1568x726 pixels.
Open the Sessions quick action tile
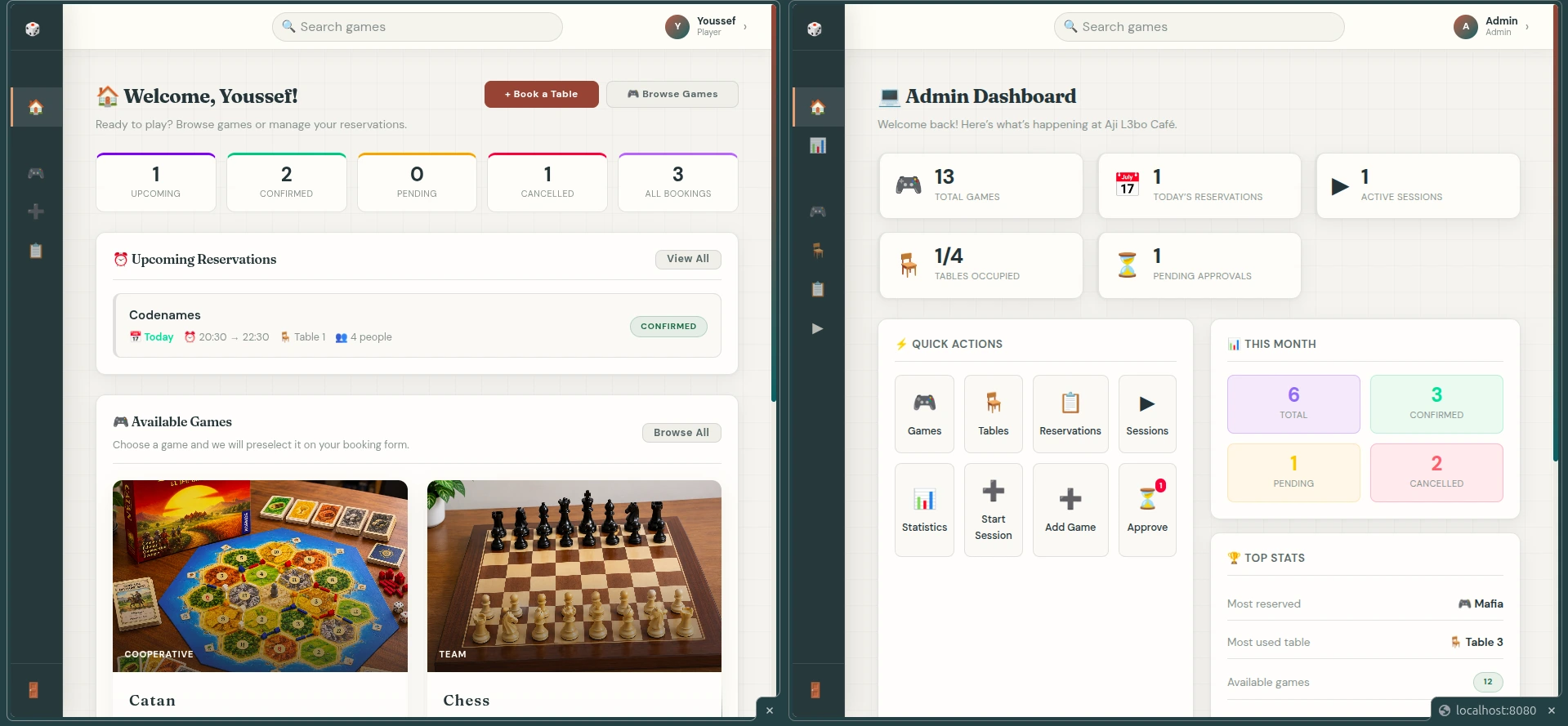[x=1147, y=414]
